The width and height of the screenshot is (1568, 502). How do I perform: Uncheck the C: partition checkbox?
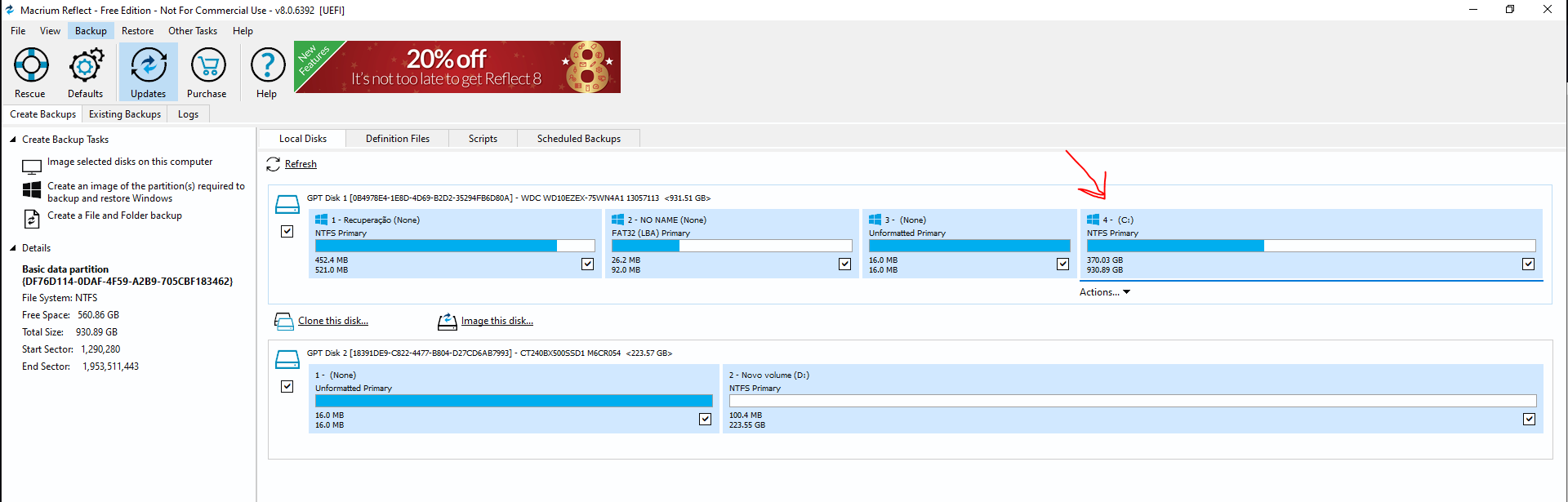(1529, 264)
